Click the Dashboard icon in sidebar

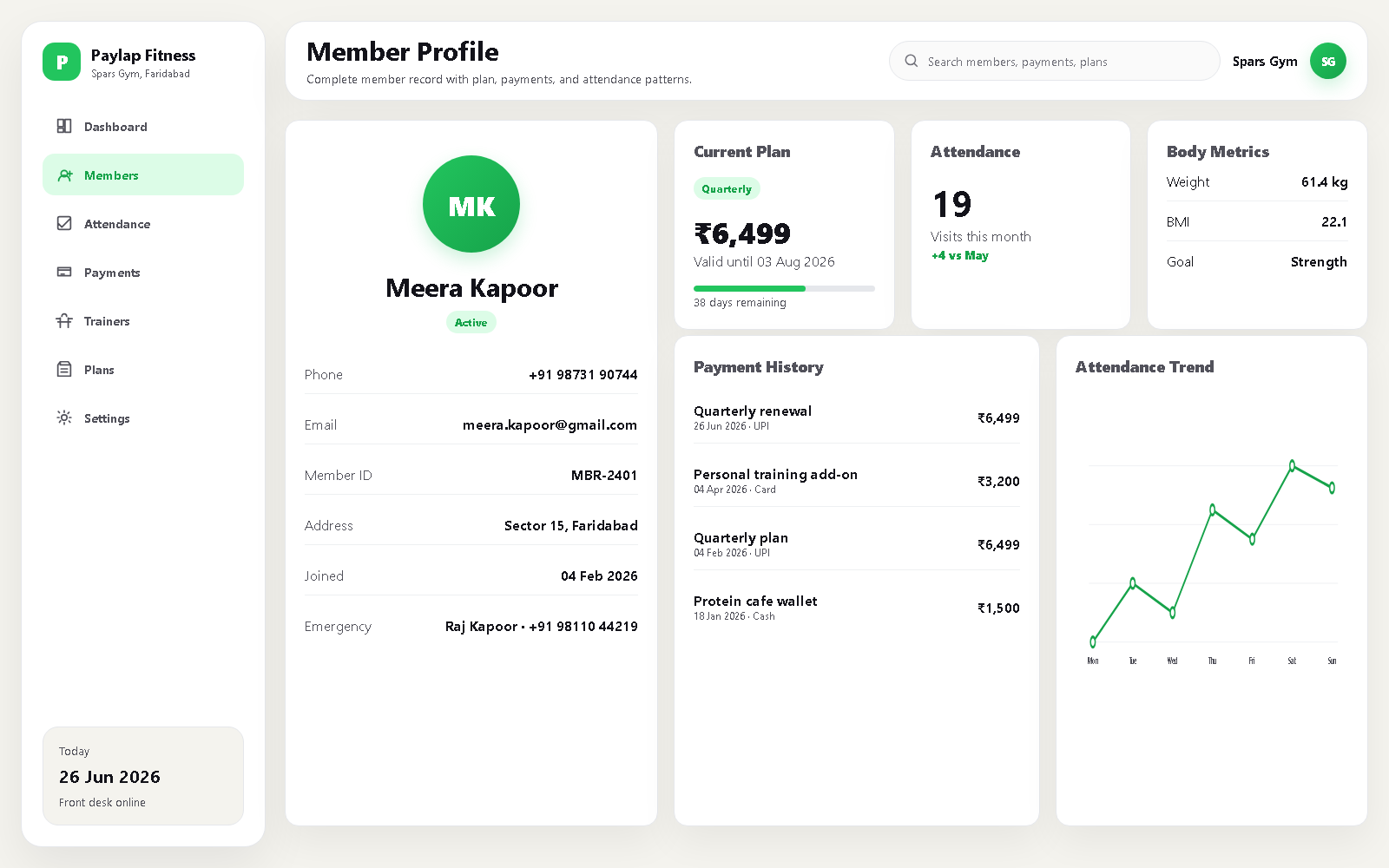pos(64,126)
